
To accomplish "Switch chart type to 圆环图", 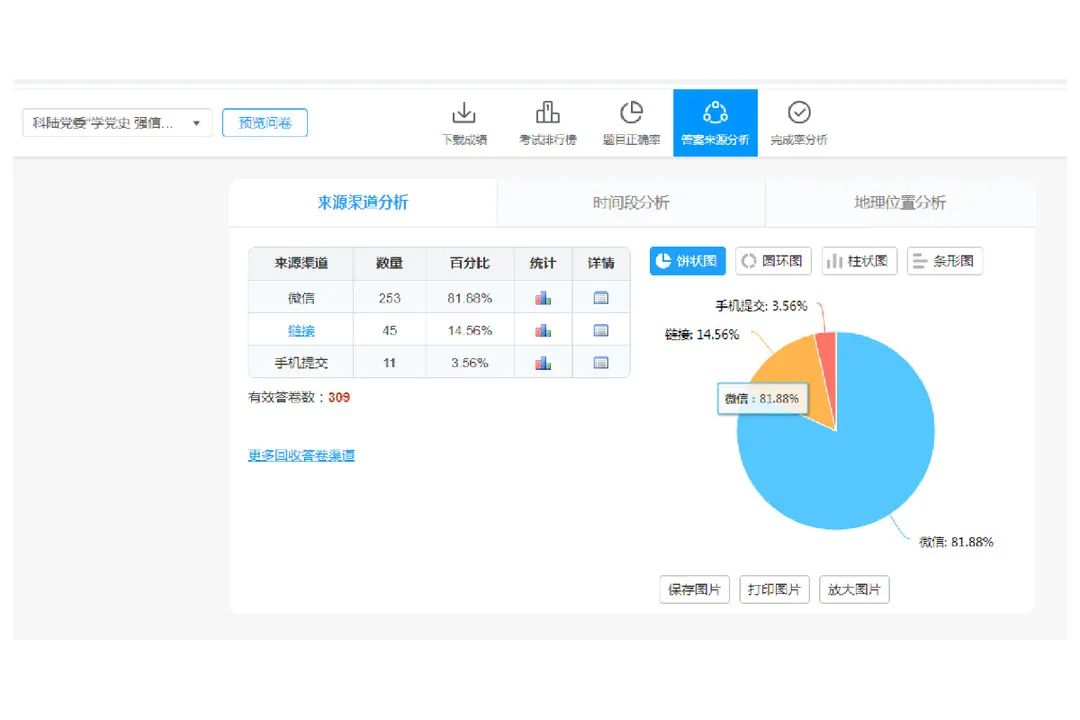I will coord(773,262).
